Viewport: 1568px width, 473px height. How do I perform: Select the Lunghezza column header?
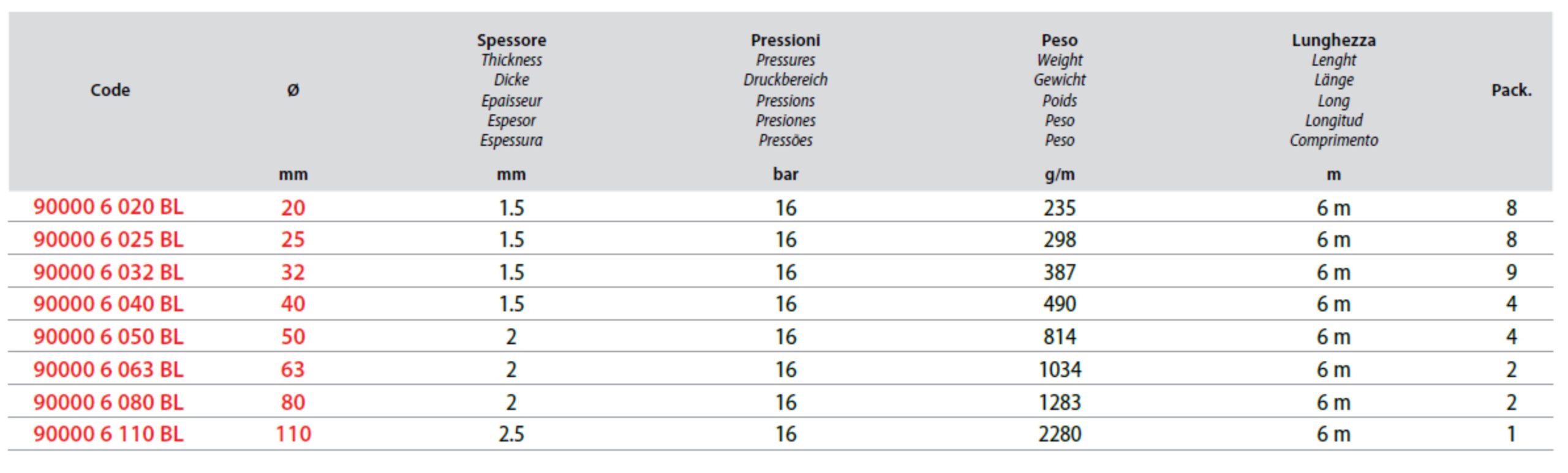pyautogui.click(x=1334, y=40)
